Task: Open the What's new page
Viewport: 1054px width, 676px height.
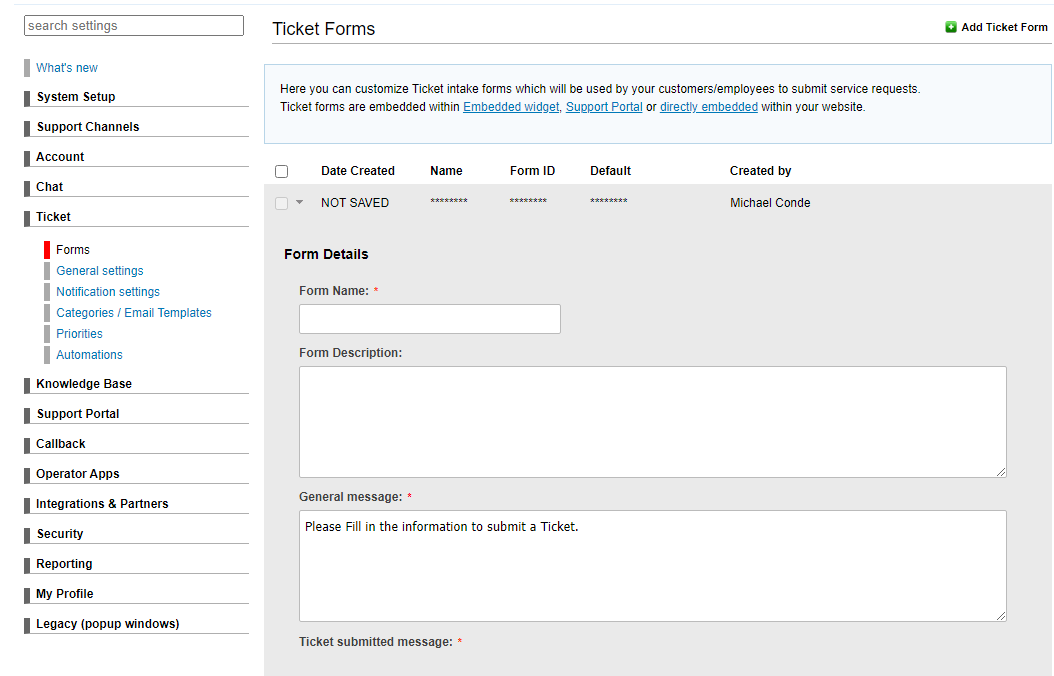Action: [67, 68]
